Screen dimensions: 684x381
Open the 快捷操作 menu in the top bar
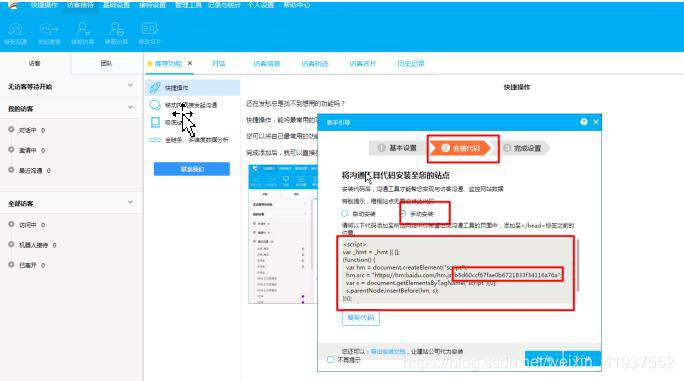coord(44,5)
